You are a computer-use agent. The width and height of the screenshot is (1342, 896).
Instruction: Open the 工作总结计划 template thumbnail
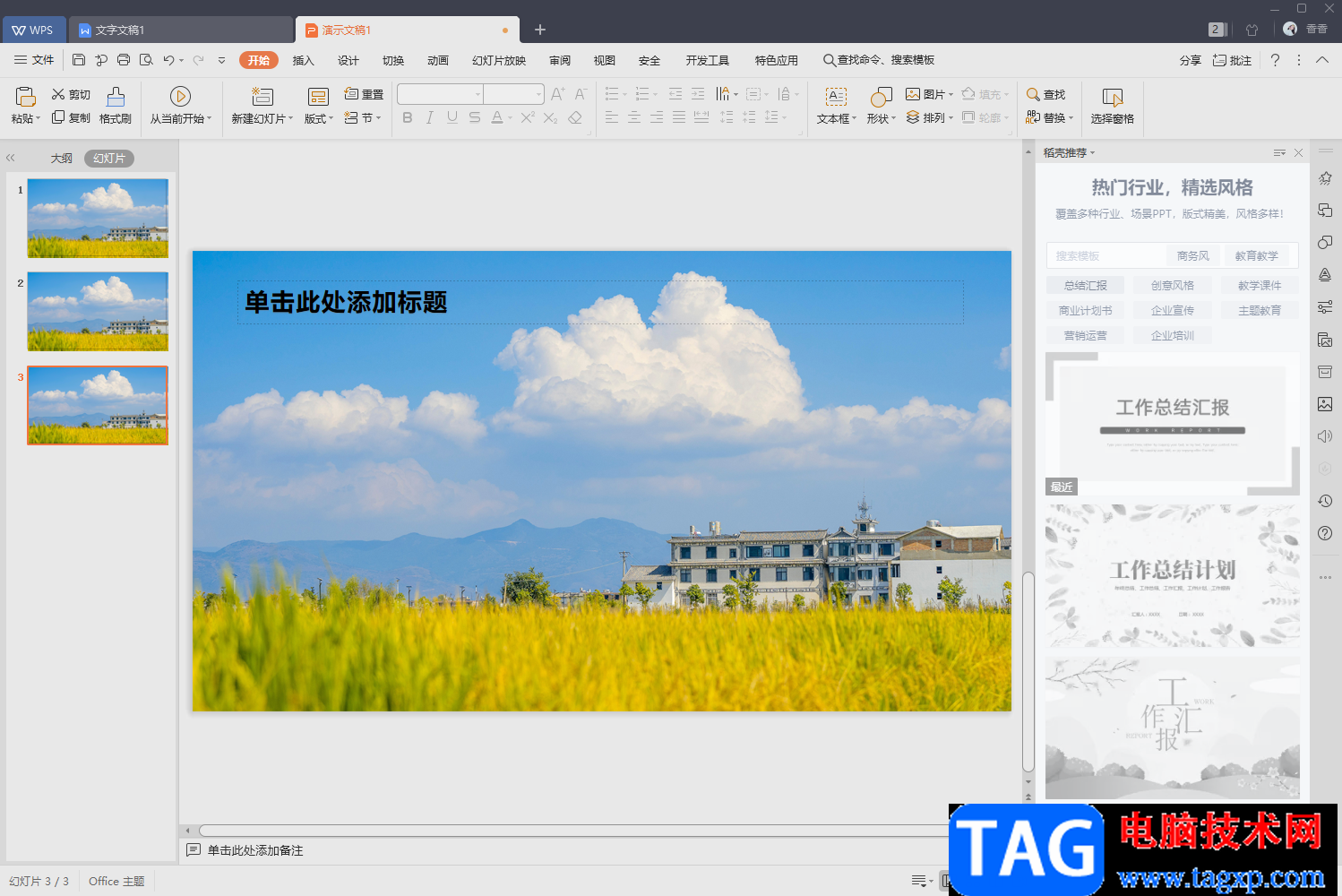[x=1173, y=576]
